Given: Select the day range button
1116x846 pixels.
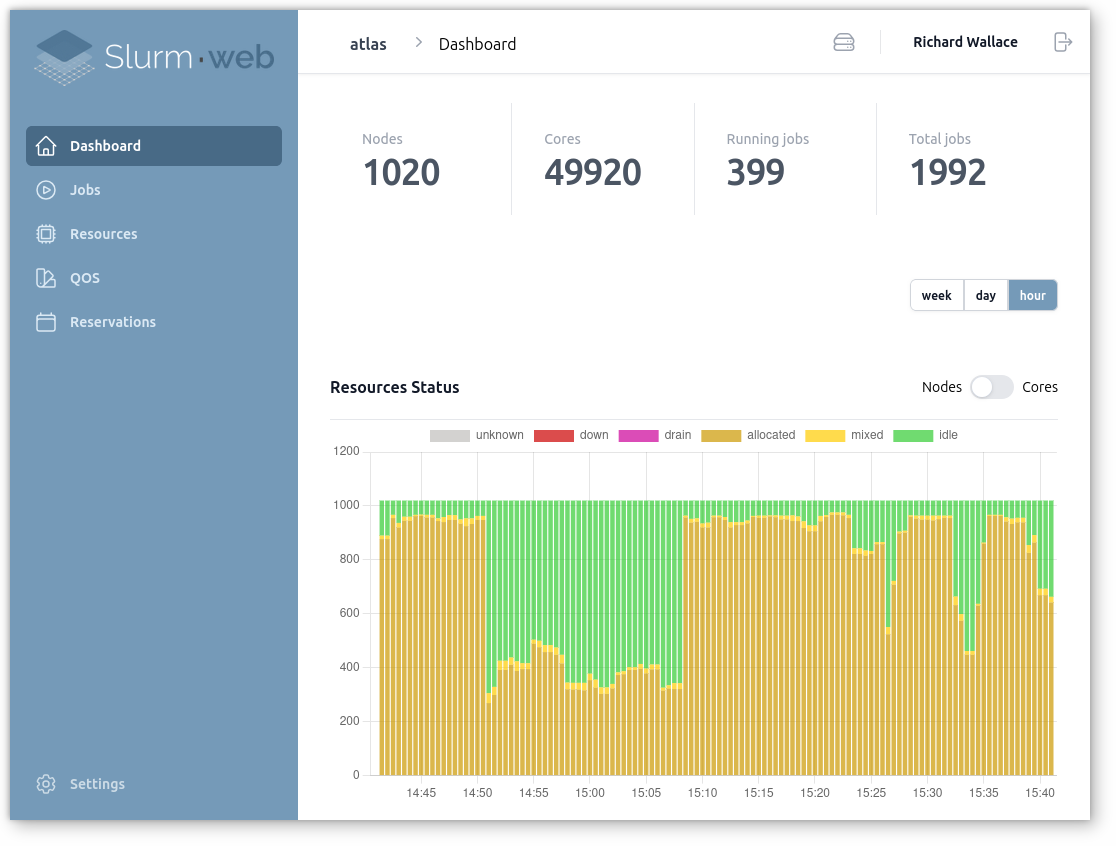Looking at the screenshot, I should (986, 295).
